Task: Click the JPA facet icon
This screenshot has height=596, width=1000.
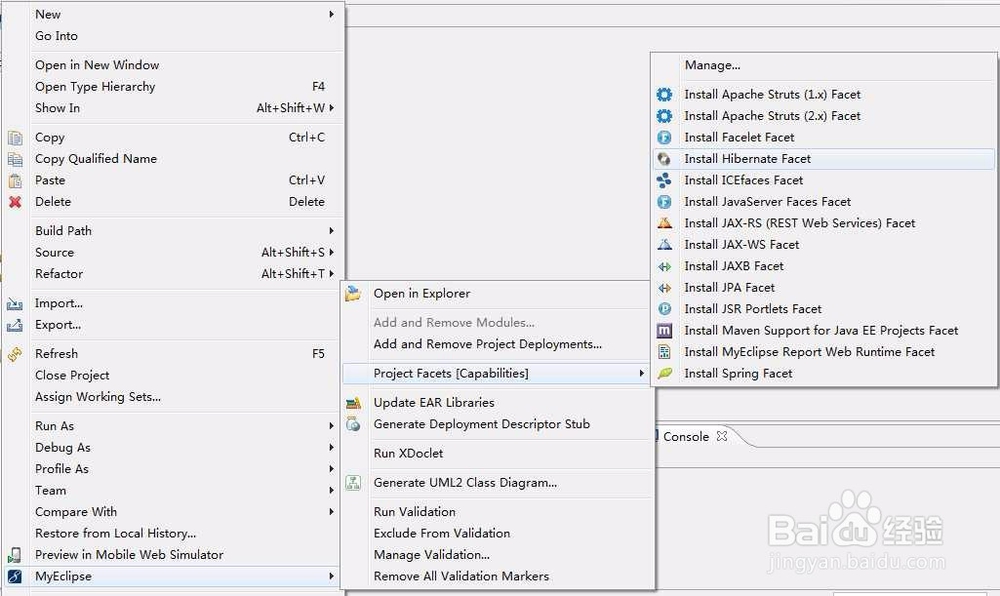Action: click(665, 288)
